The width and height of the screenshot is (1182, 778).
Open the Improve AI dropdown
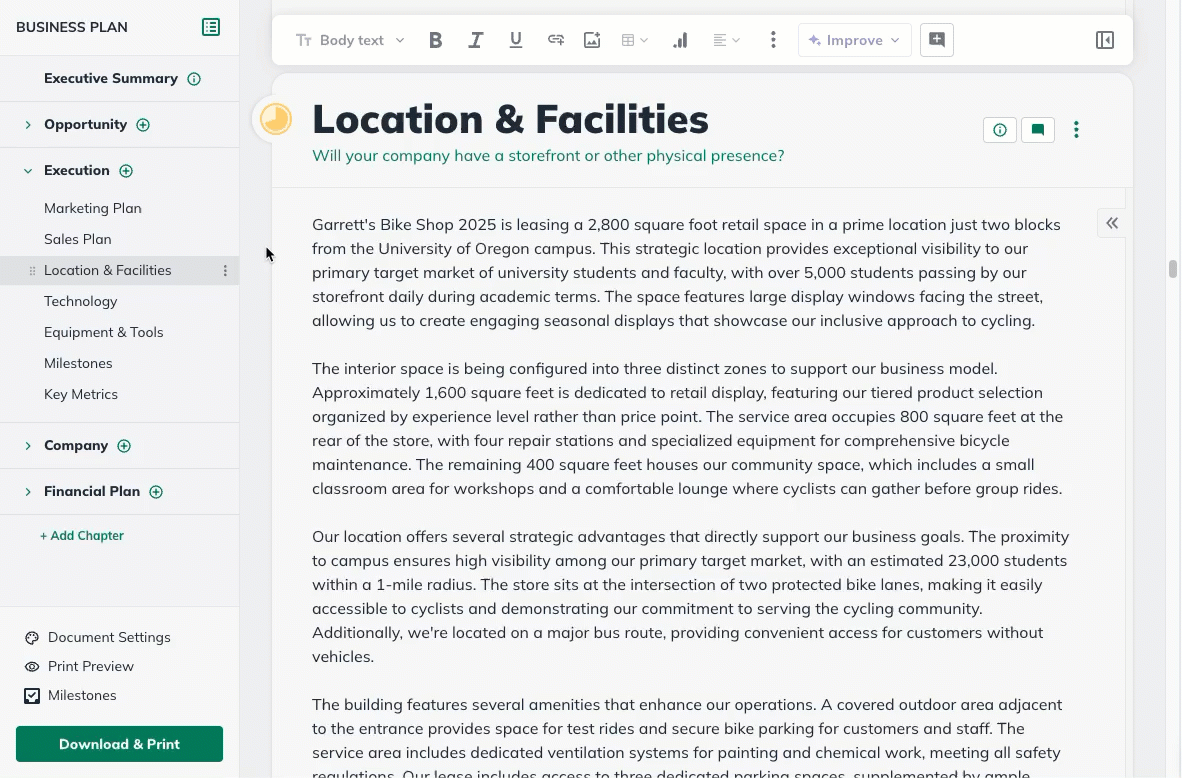tap(855, 40)
